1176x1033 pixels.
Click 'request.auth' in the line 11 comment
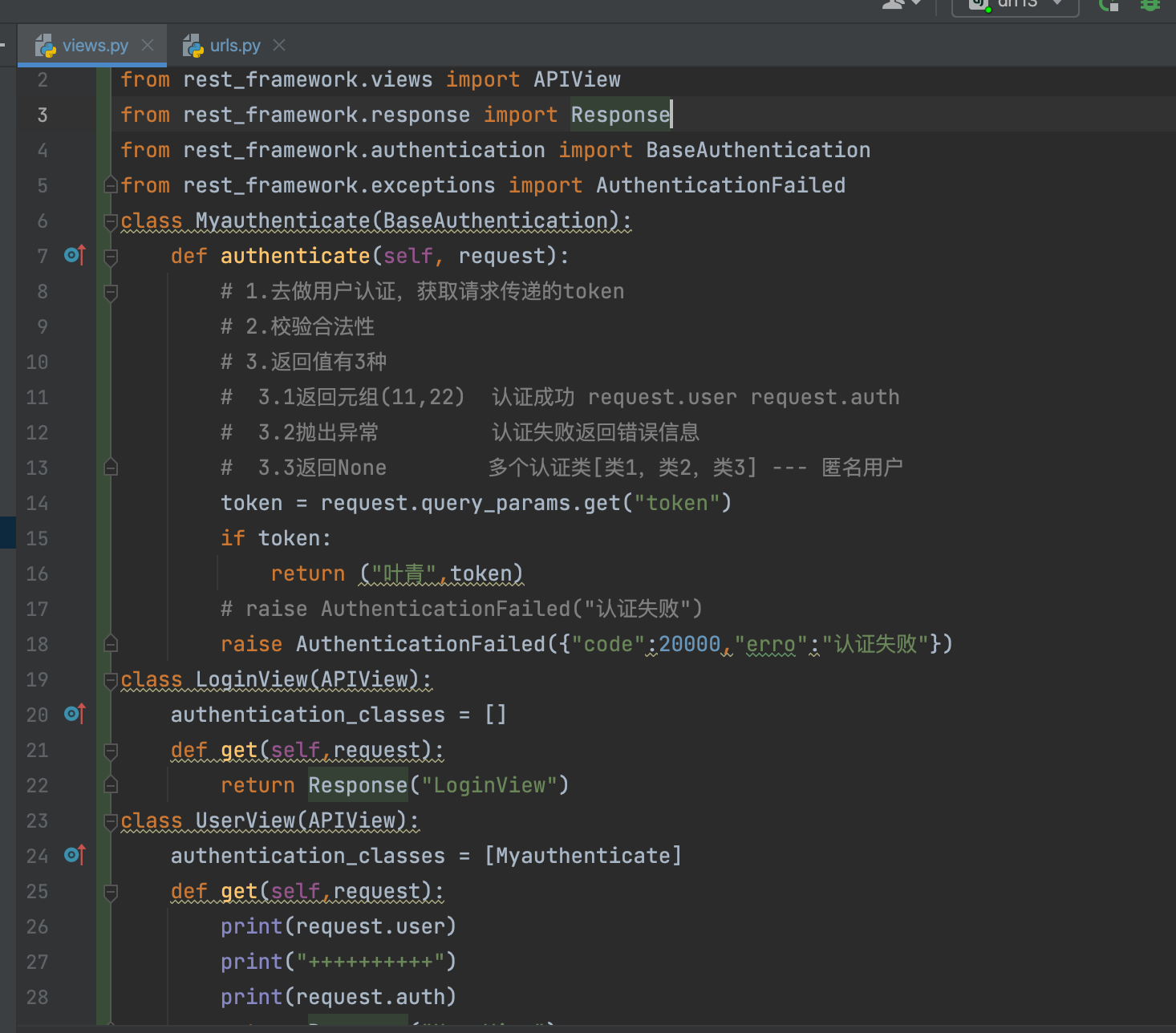(825, 397)
